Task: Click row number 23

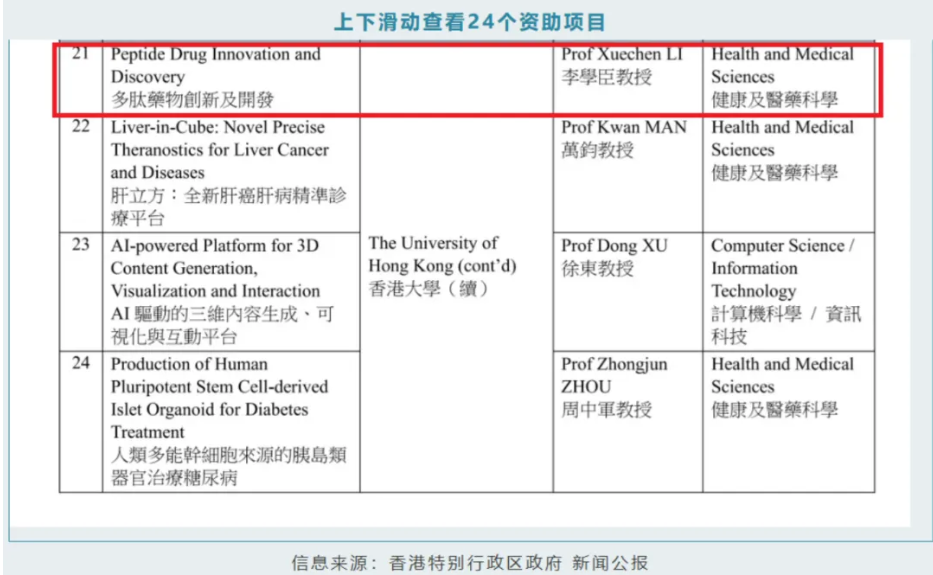Action: point(81,245)
